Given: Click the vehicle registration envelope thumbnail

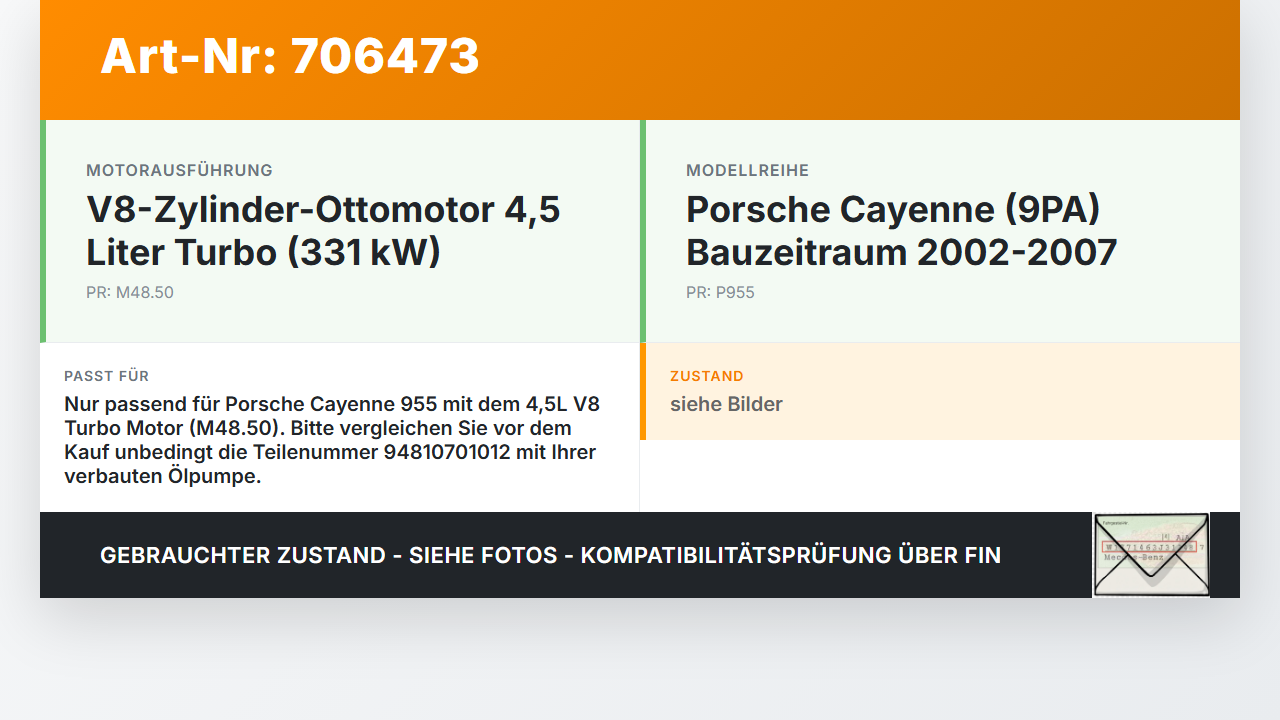Looking at the screenshot, I should click(x=1151, y=555).
